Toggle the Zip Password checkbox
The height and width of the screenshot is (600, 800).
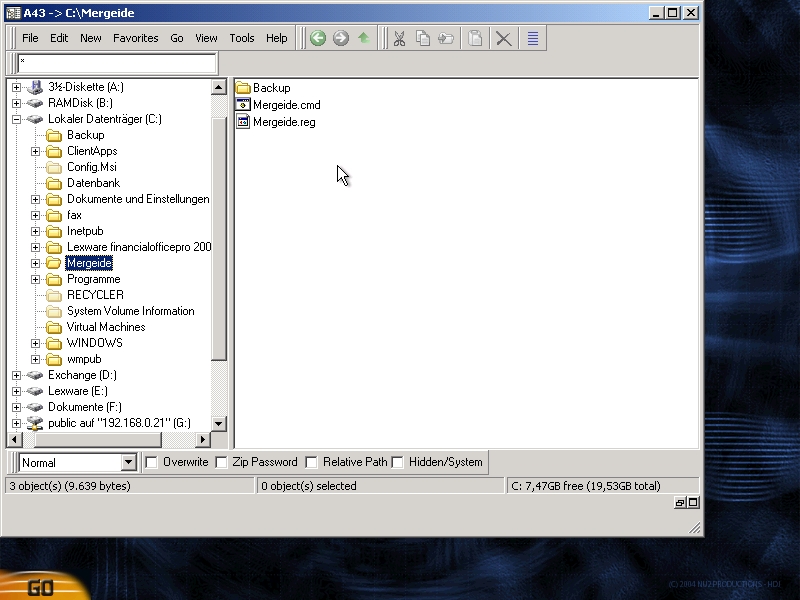(222, 462)
